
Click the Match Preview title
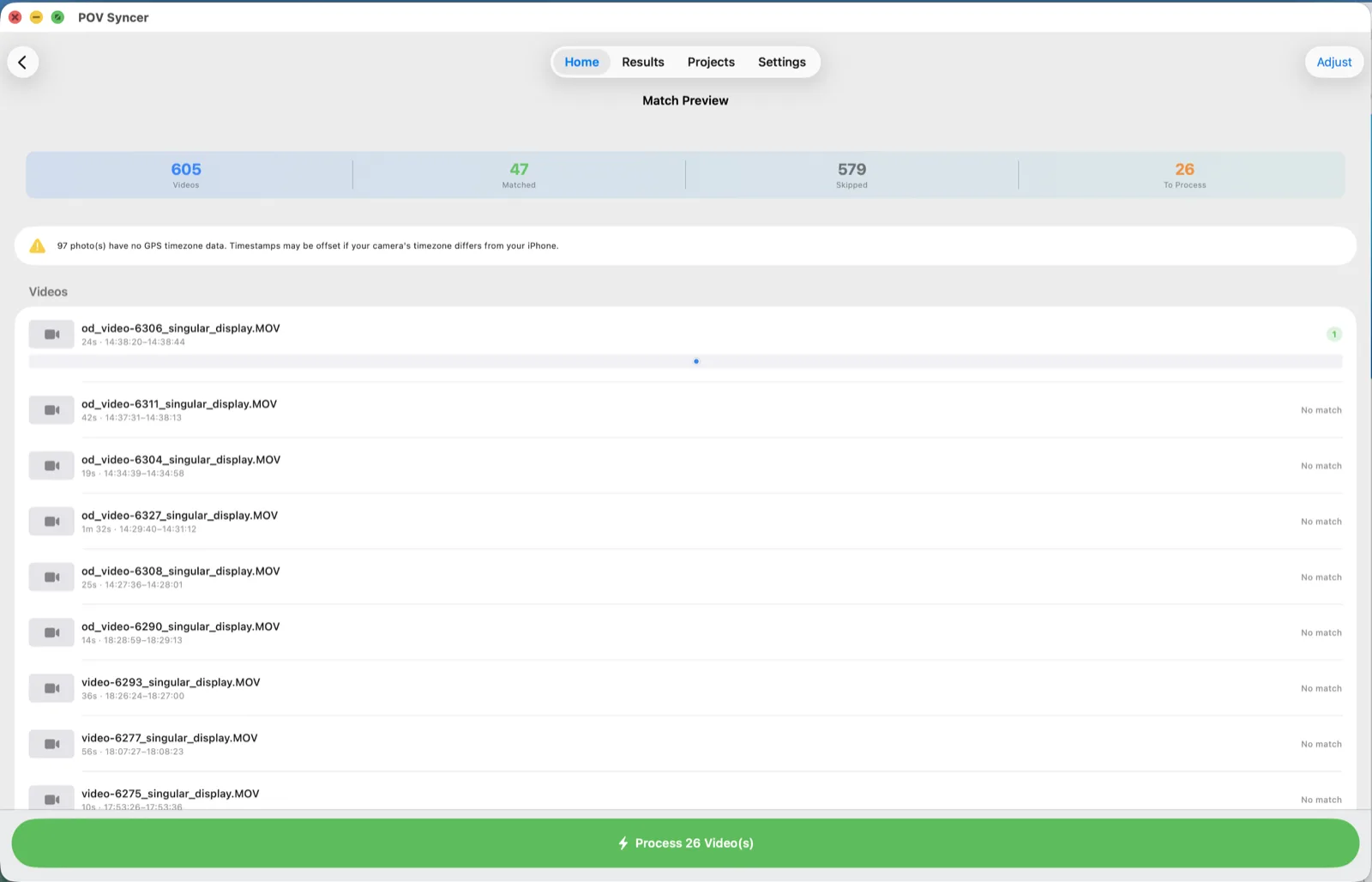pyautogui.click(x=685, y=100)
